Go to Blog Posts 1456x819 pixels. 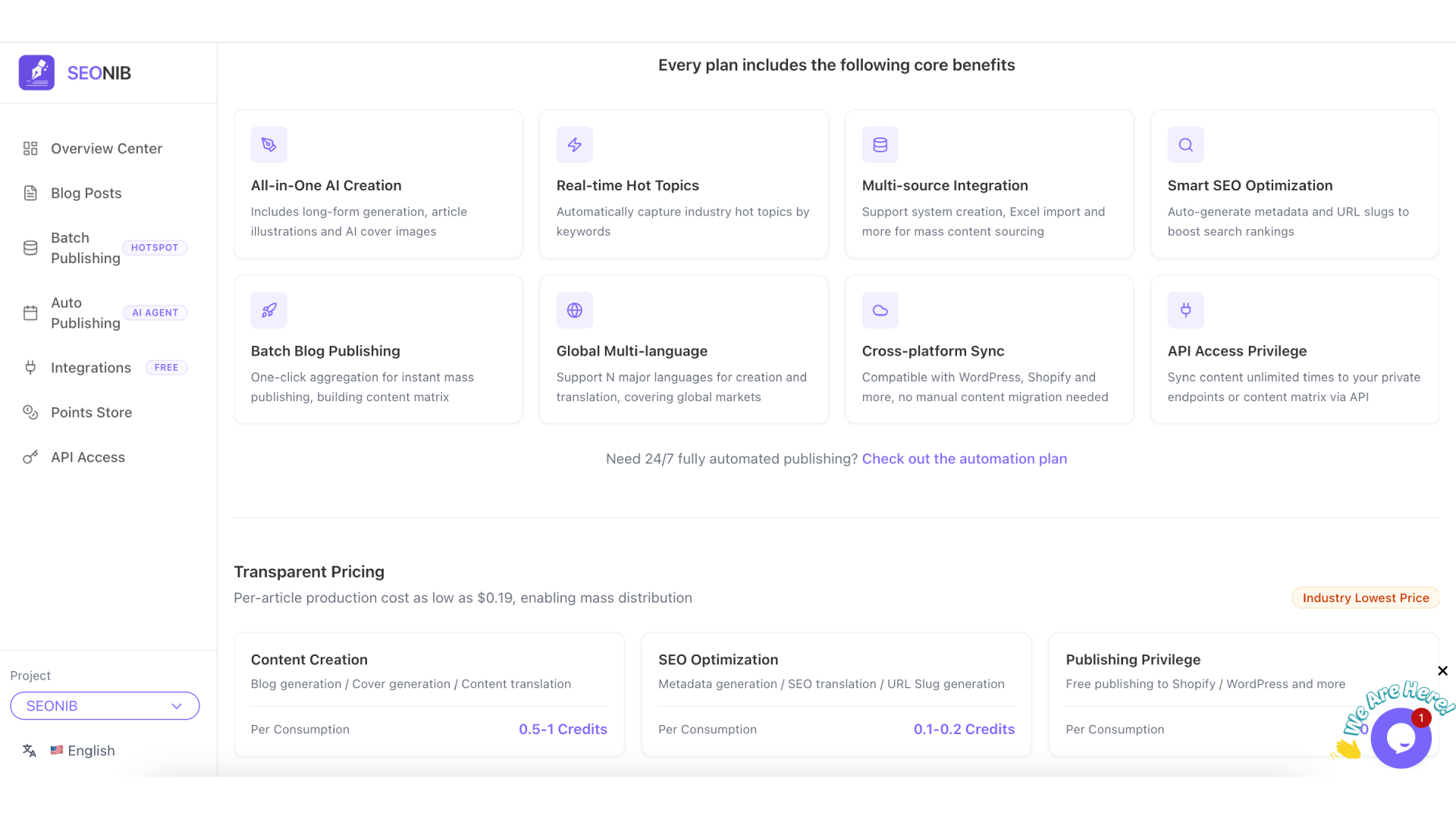point(86,193)
